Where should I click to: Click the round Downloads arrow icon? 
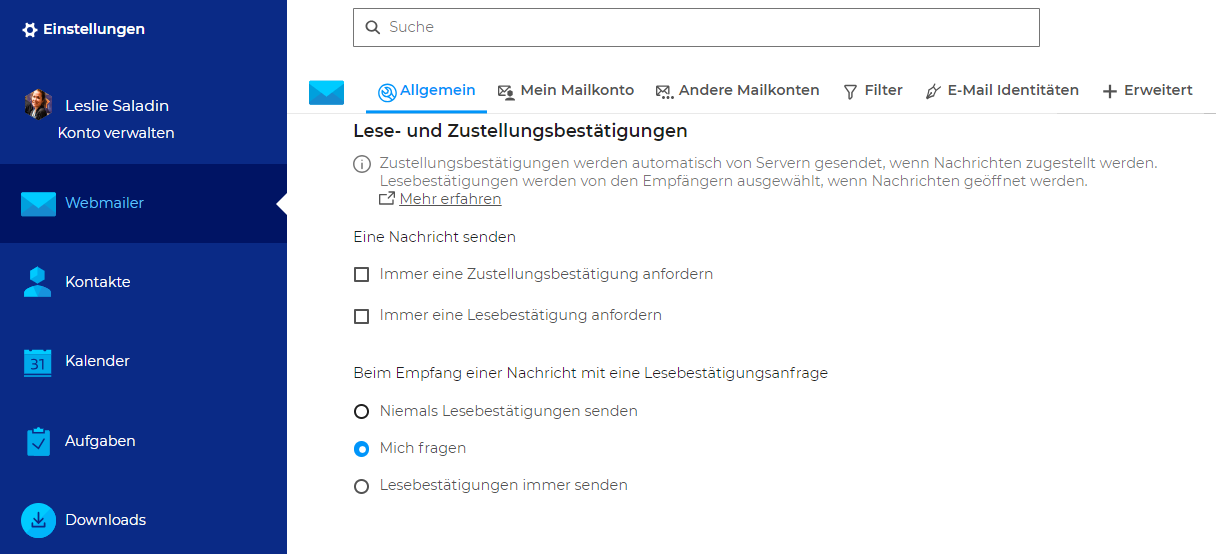pos(38,520)
